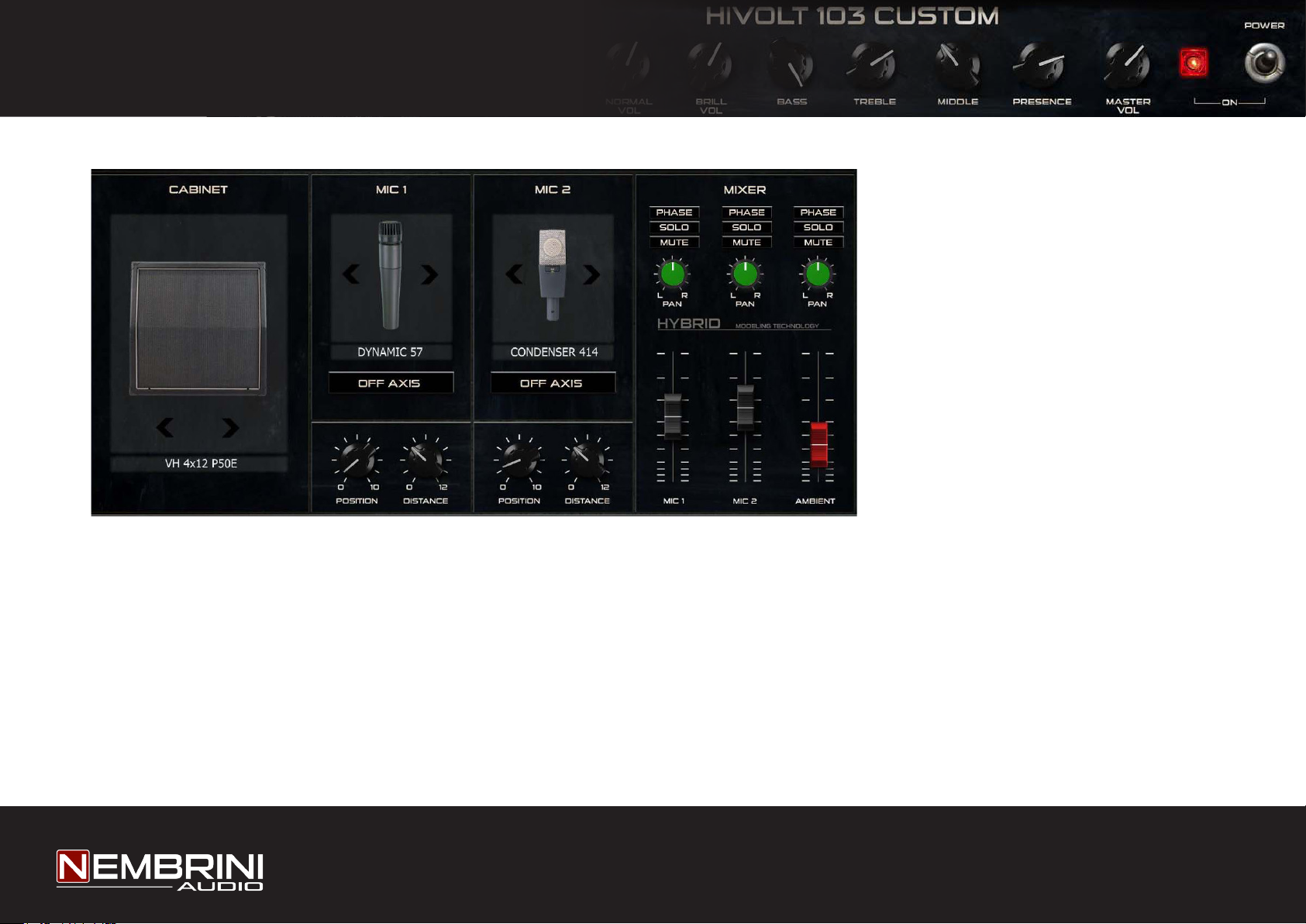Click the Nembrini Audio logo

pos(160,871)
